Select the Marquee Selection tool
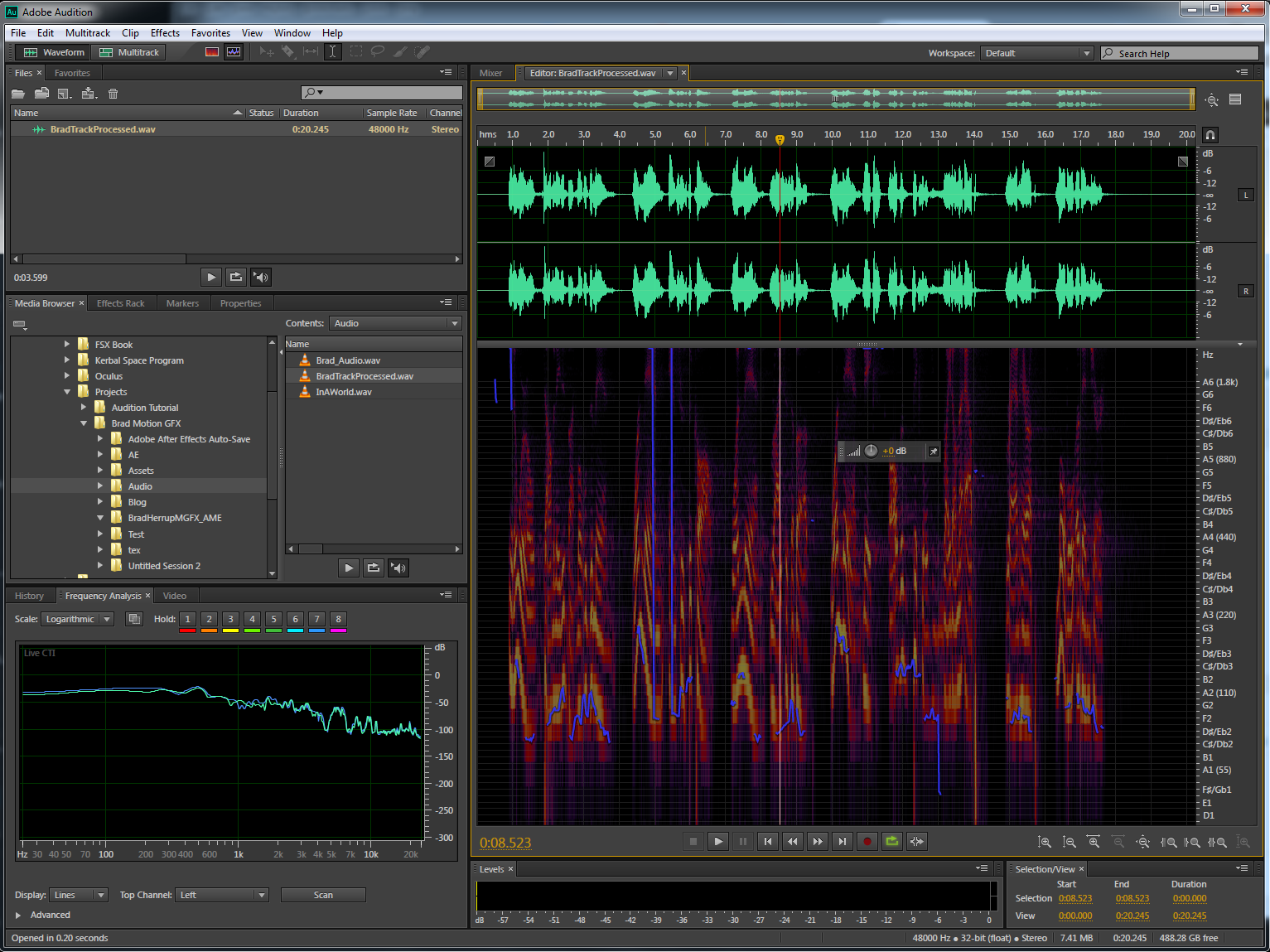This screenshot has height=952, width=1270. (x=356, y=52)
